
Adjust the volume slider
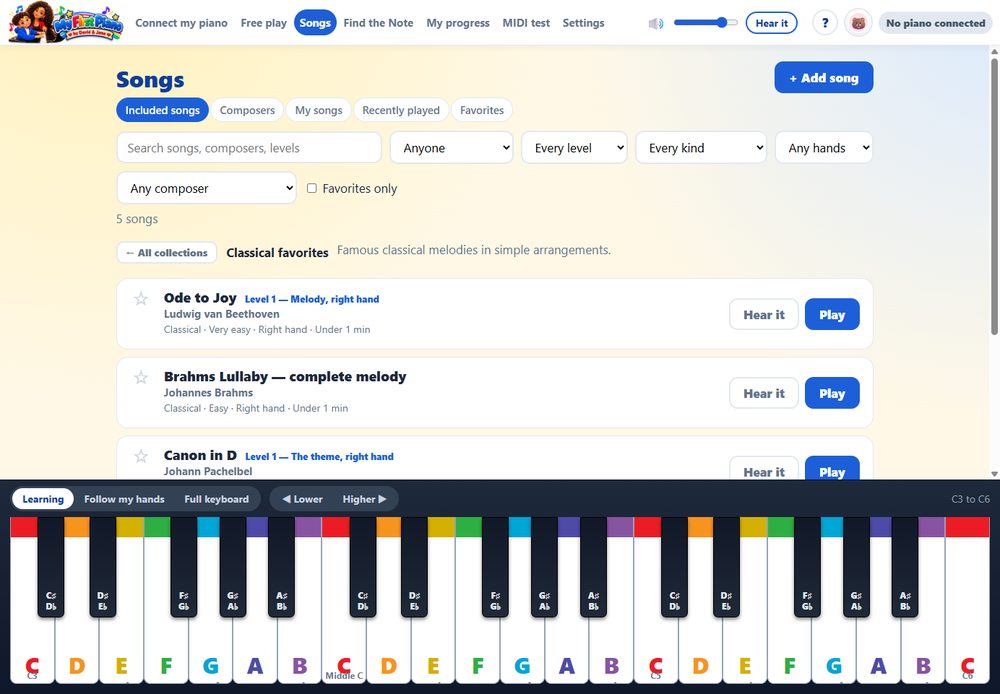point(705,23)
